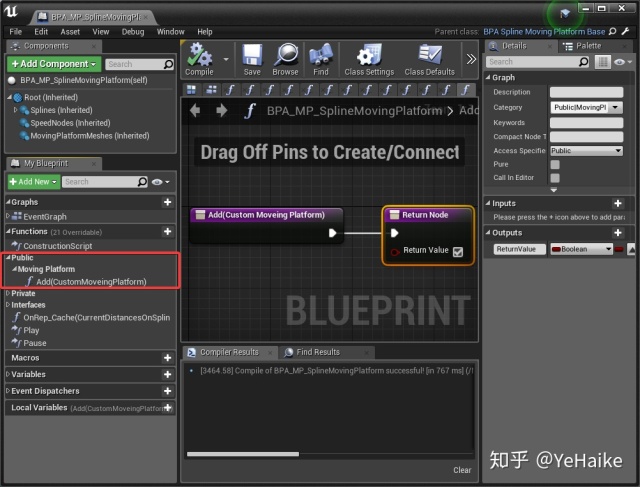Toggle the Pure checkbox
640x487 pixels.
[555, 165]
